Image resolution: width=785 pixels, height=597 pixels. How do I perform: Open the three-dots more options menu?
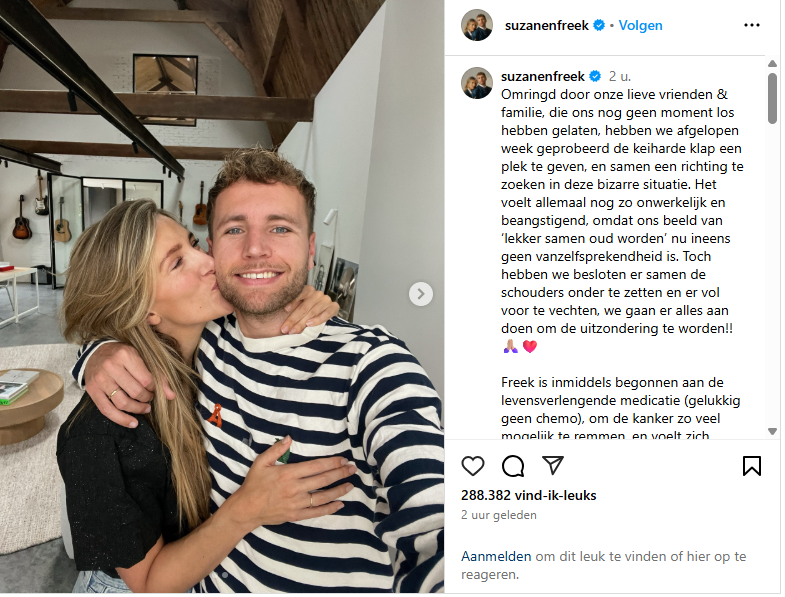(752, 25)
